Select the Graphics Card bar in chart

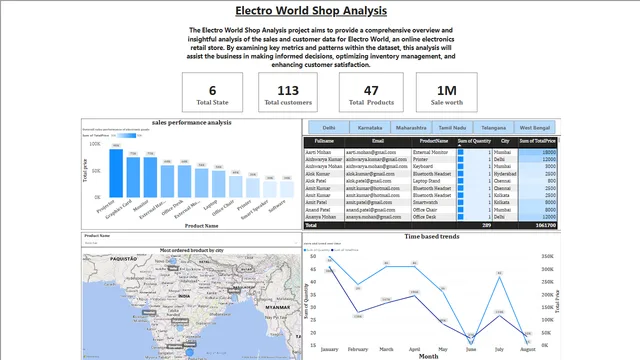[133, 177]
